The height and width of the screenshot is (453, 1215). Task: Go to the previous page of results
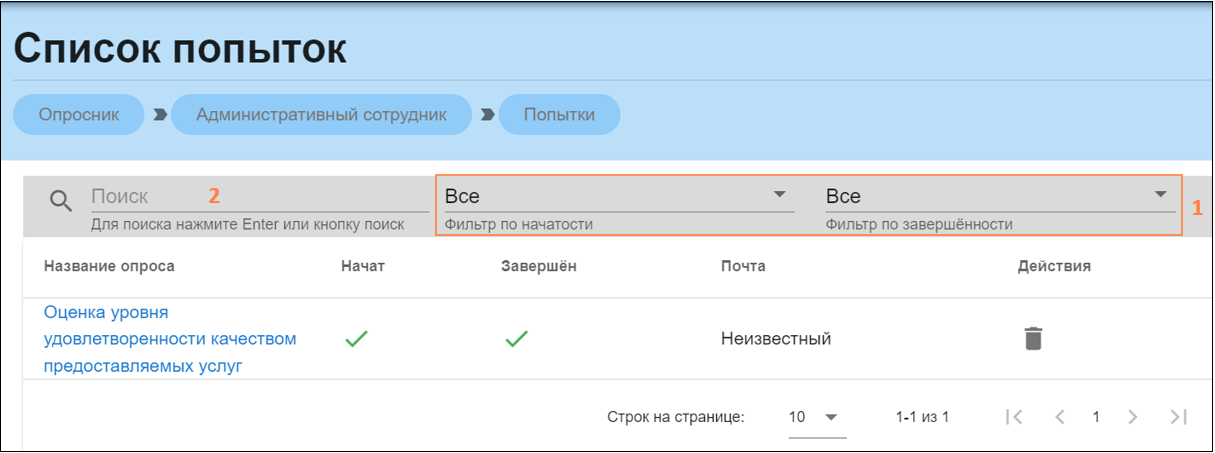(x=1060, y=417)
